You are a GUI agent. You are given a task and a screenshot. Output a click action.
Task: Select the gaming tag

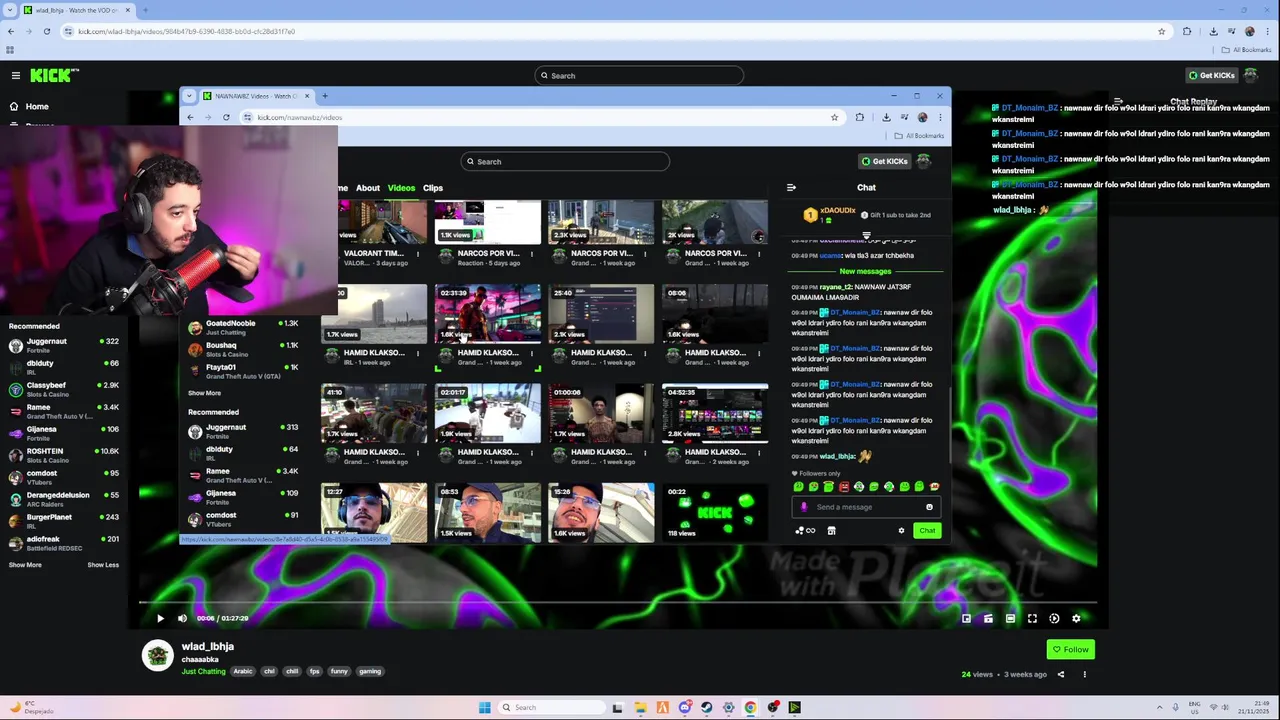click(x=370, y=671)
